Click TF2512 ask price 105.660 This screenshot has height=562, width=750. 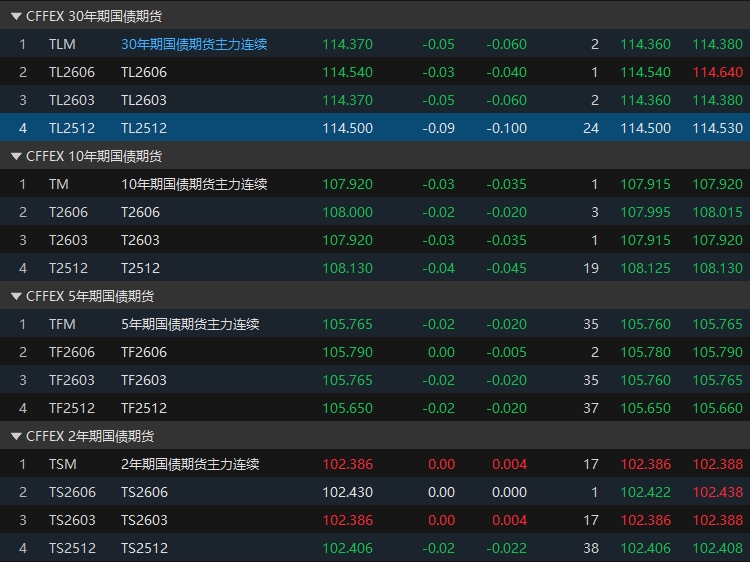(717, 408)
